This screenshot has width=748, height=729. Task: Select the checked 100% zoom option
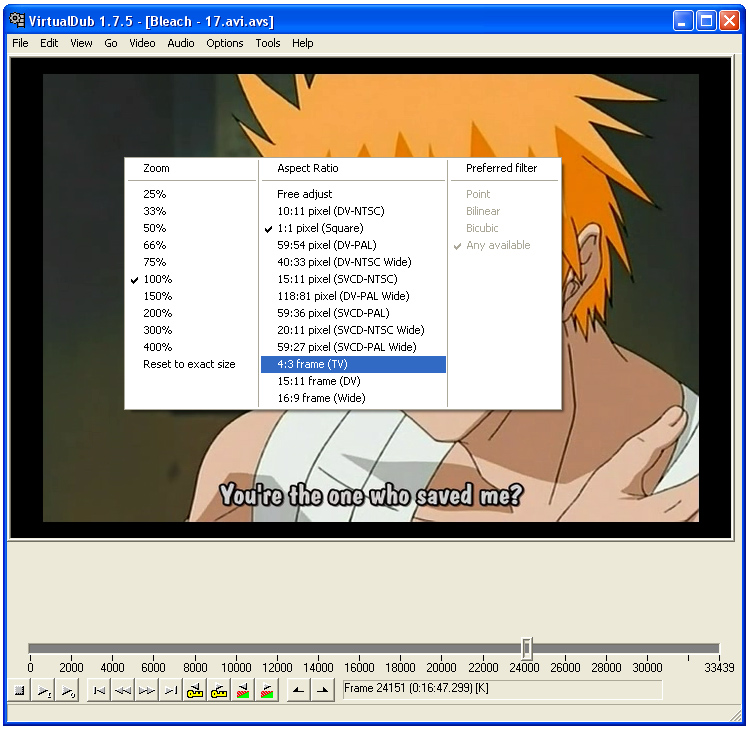tap(192, 279)
